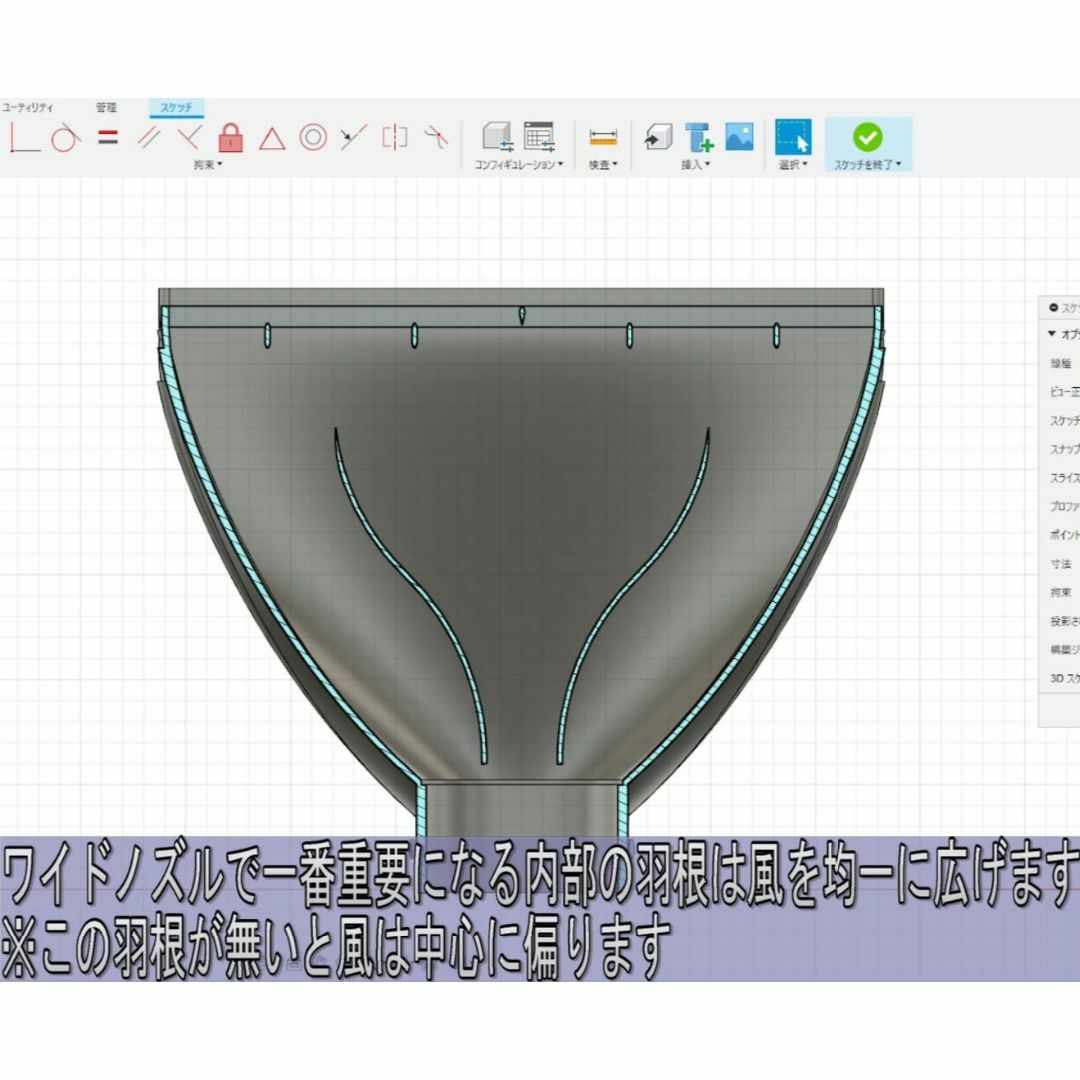The width and height of the screenshot is (1080, 1080).
Task: Lock geometry with the Fix/UnFix constraint
Action: [x=232, y=135]
